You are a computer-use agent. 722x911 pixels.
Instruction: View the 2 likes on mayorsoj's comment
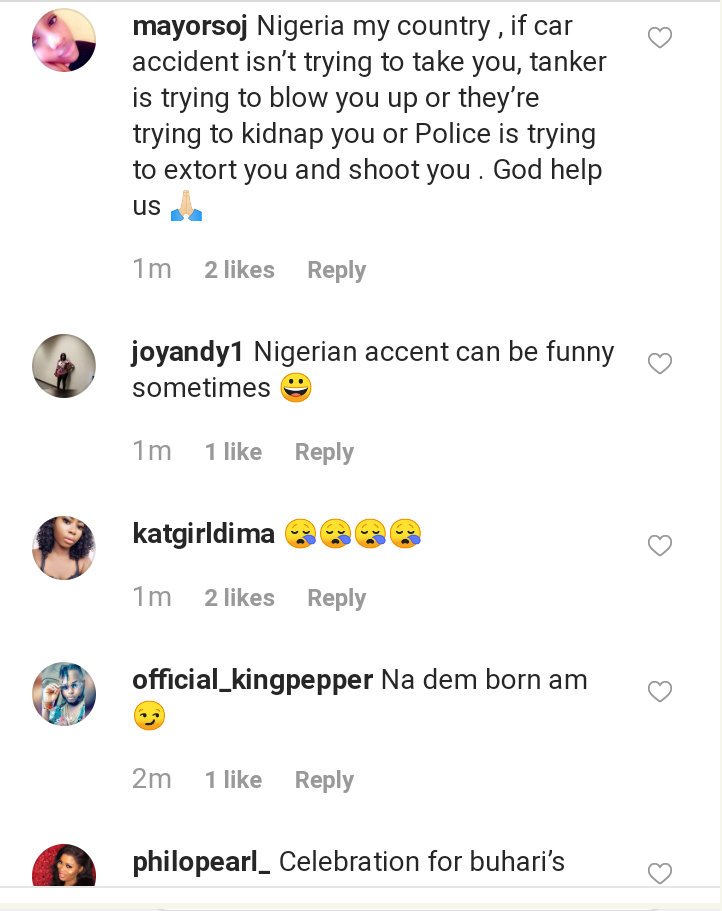(239, 270)
